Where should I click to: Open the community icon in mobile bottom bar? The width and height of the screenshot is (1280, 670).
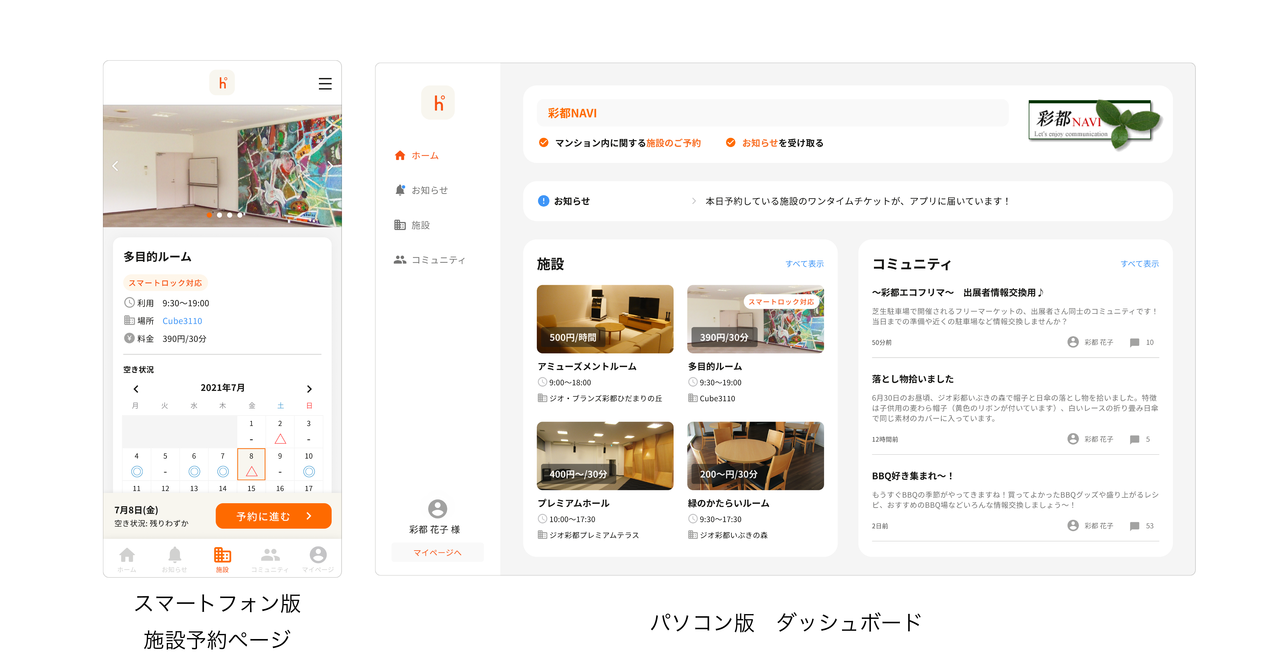coord(270,557)
